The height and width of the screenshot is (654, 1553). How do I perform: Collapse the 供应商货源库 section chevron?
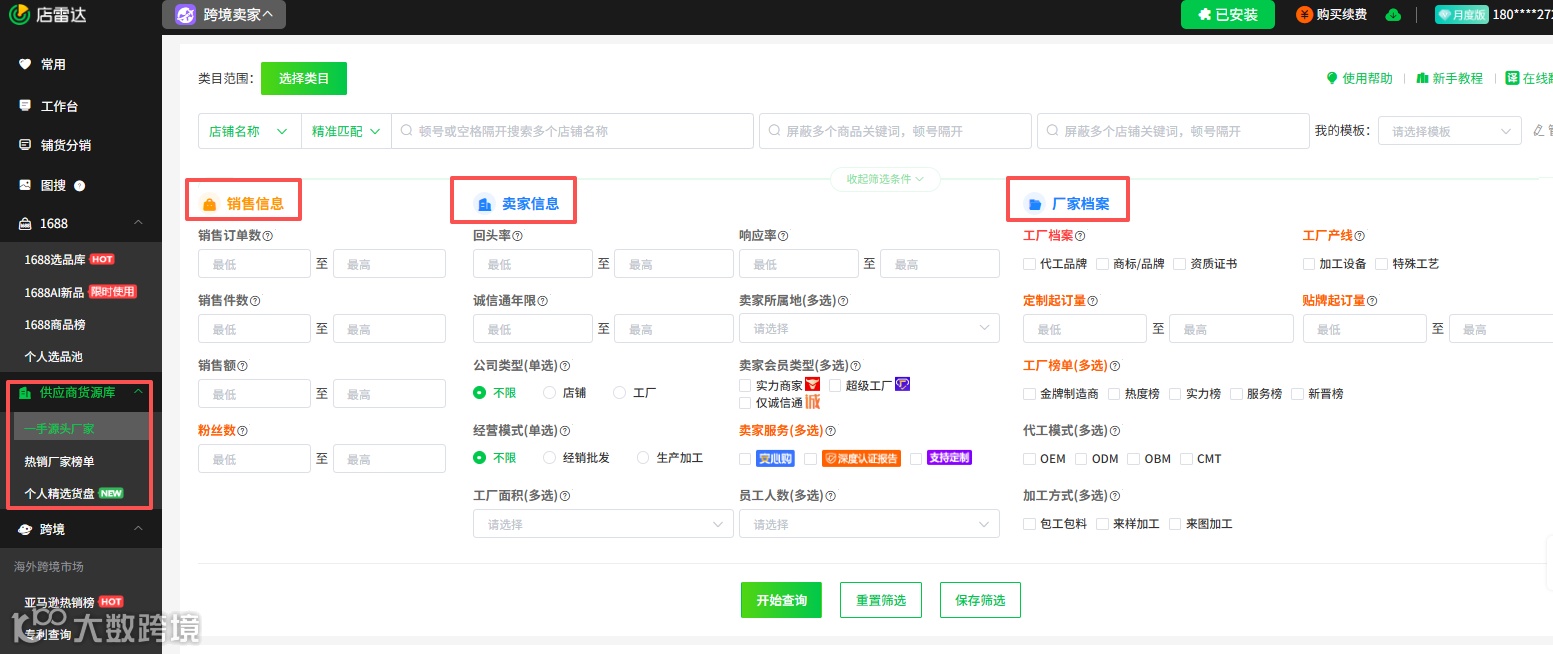pyautogui.click(x=138, y=393)
